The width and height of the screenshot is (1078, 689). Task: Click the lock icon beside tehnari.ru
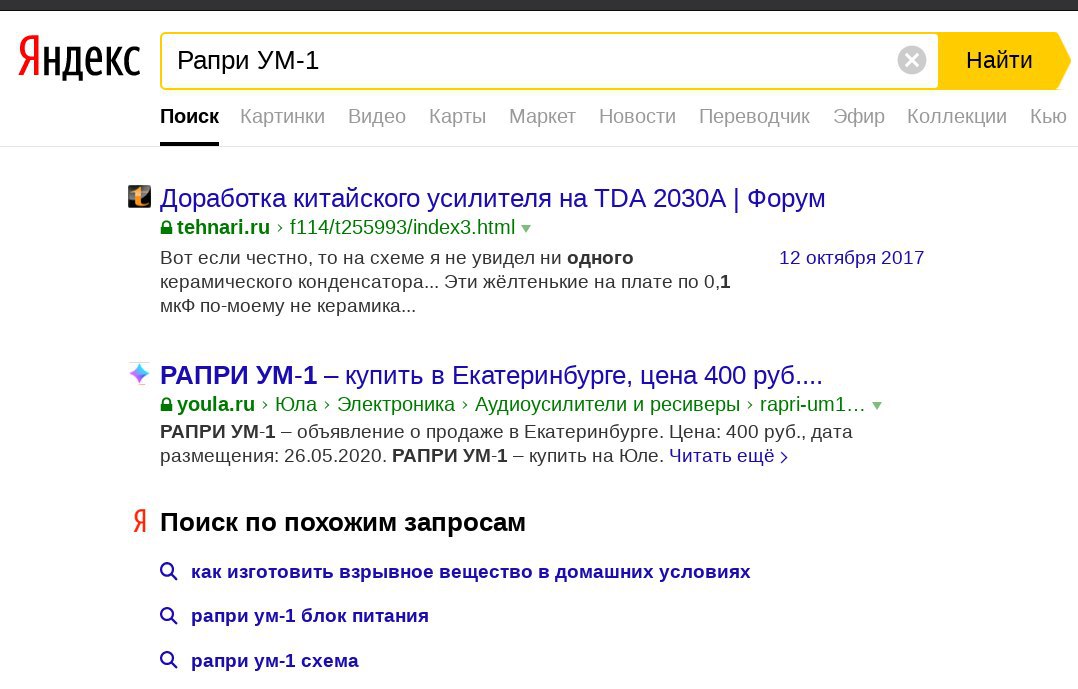click(x=166, y=227)
